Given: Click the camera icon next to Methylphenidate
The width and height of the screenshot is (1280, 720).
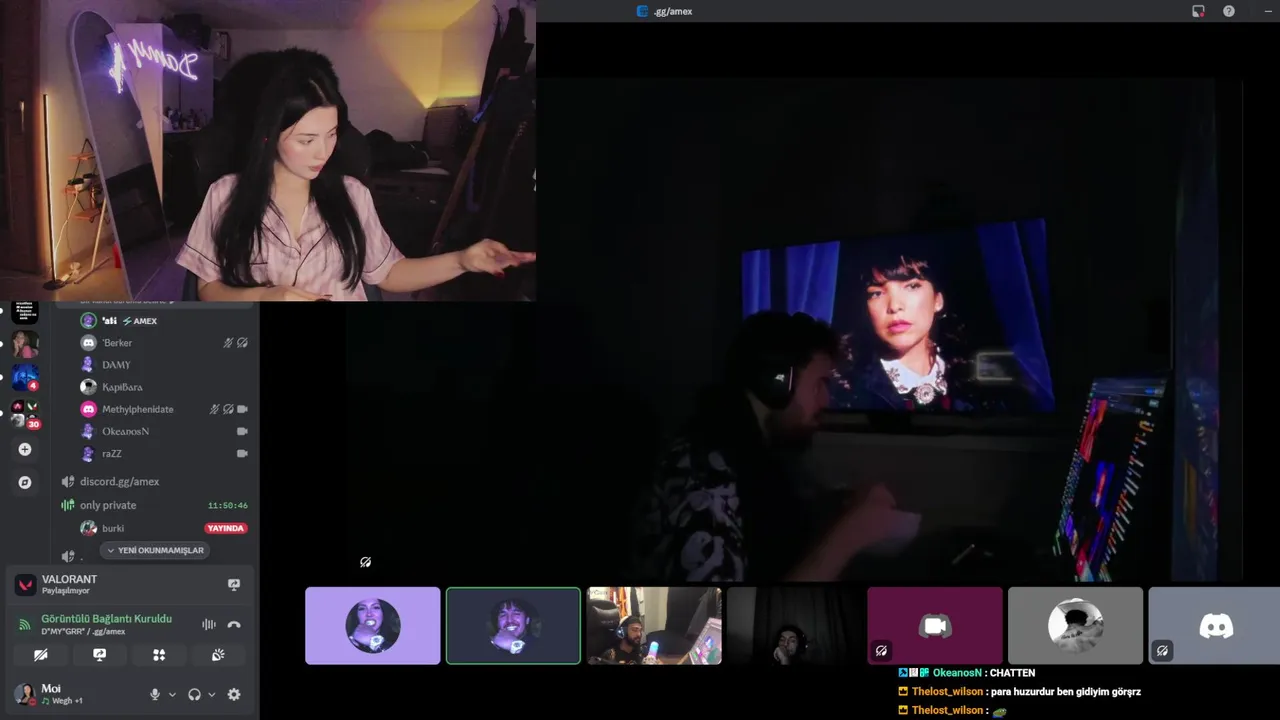Looking at the screenshot, I should pos(242,409).
